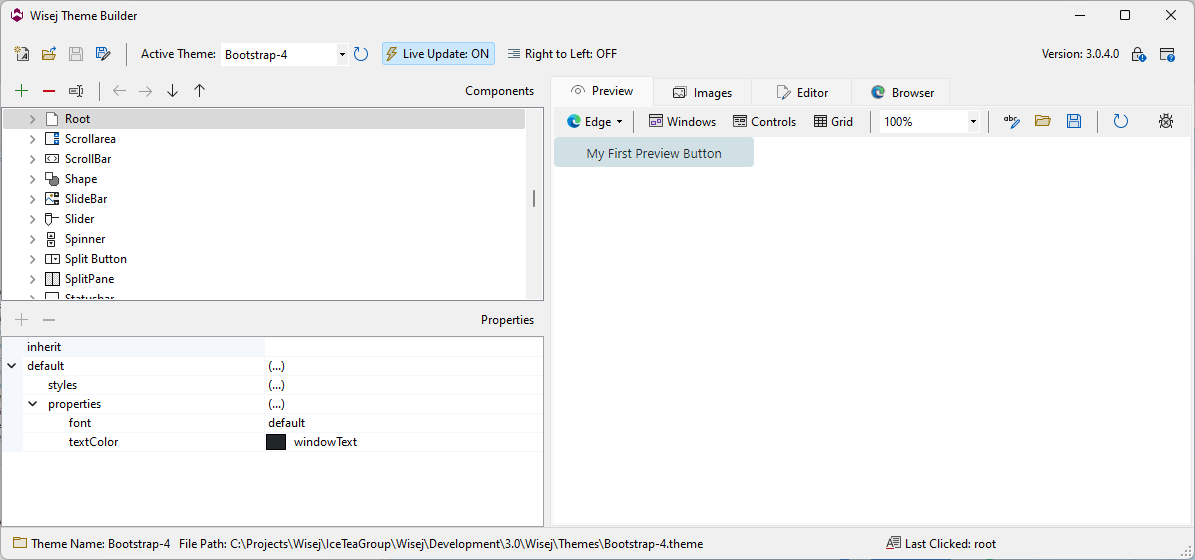Click the rename component icon
The width and height of the screenshot is (1195, 560).
(75, 91)
